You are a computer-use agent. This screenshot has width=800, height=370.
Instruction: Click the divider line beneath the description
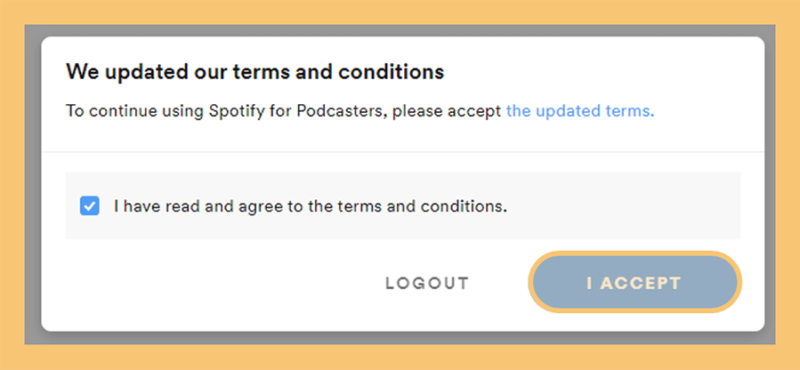[x=403, y=152]
